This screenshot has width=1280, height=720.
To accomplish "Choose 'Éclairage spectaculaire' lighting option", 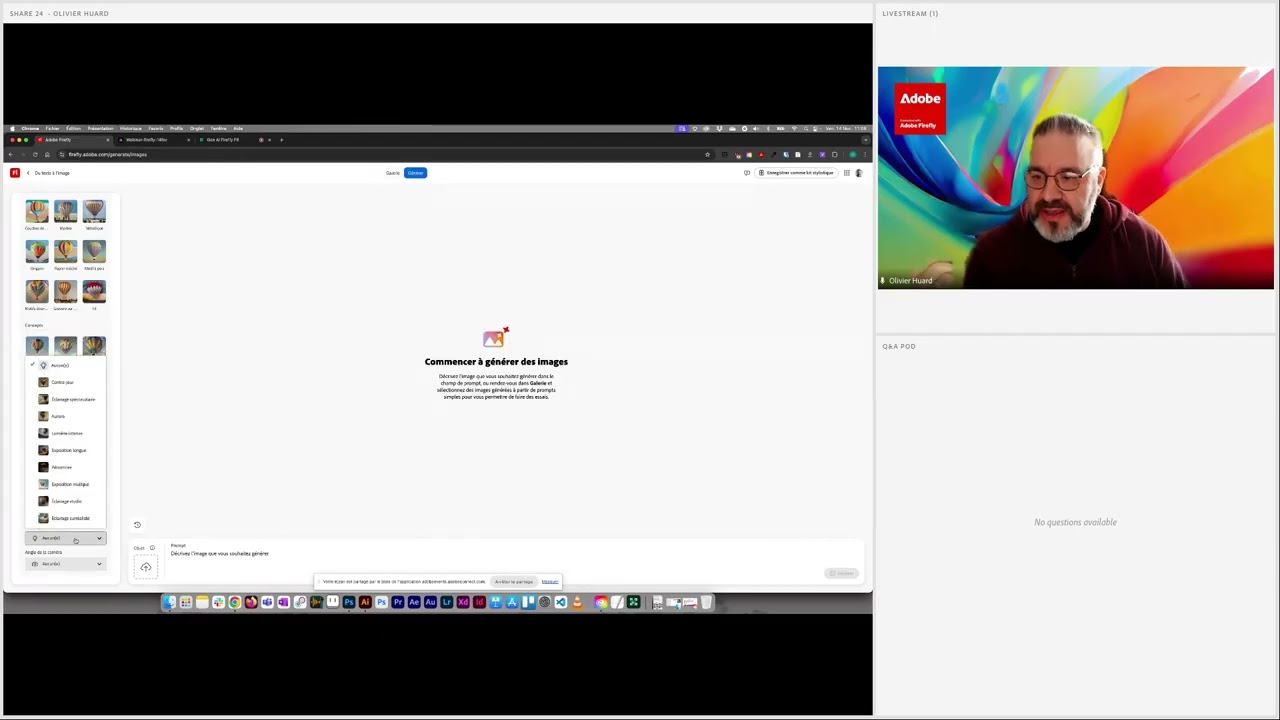I will [x=65, y=399].
